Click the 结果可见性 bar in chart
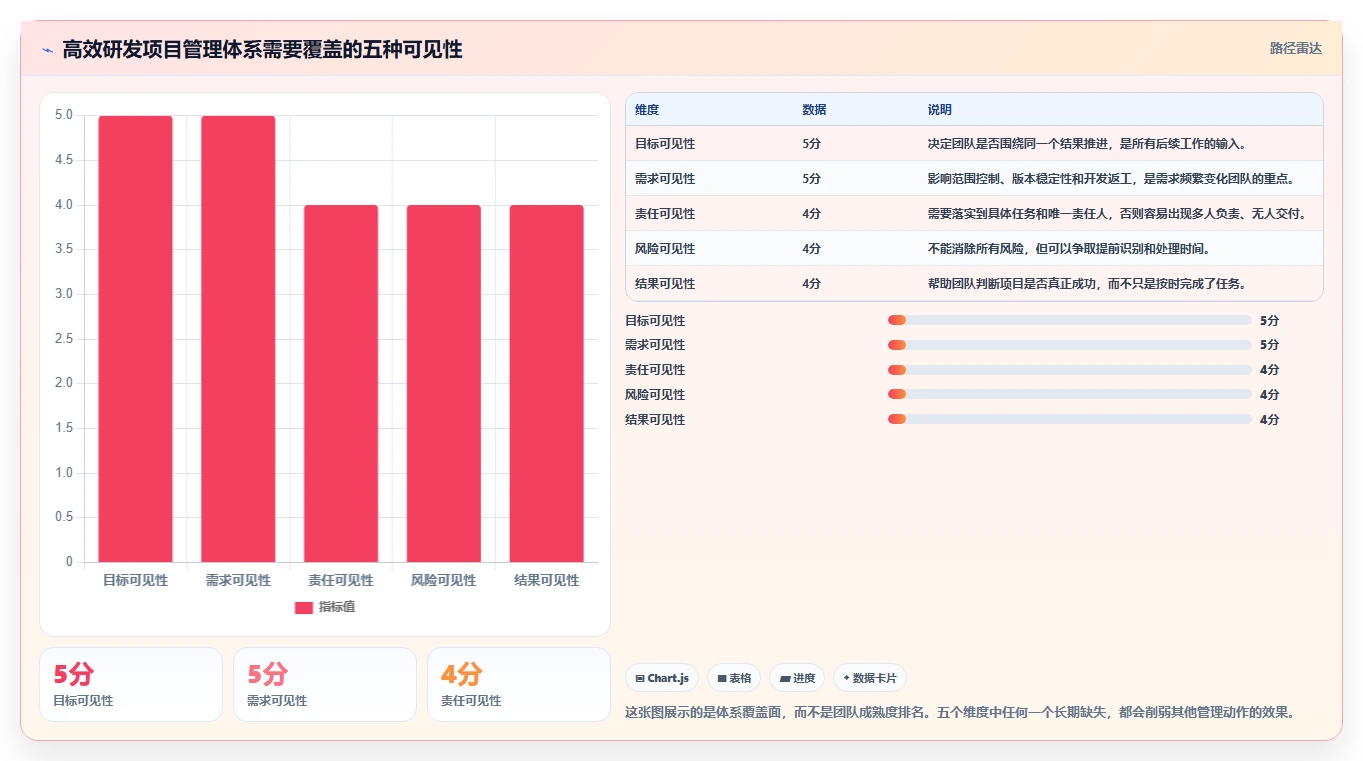 pos(546,384)
